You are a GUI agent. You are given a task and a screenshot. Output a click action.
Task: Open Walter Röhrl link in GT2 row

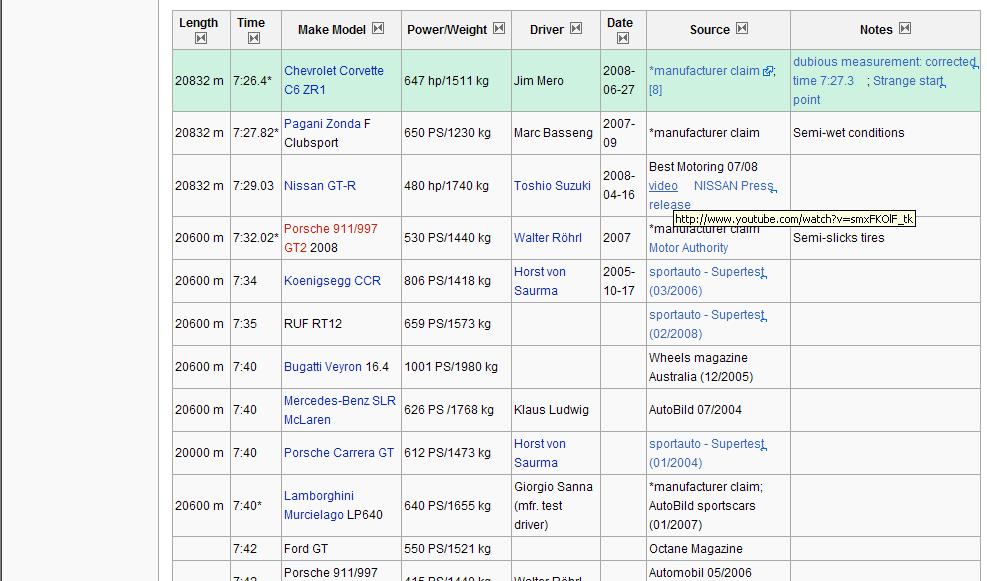click(x=548, y=238)
